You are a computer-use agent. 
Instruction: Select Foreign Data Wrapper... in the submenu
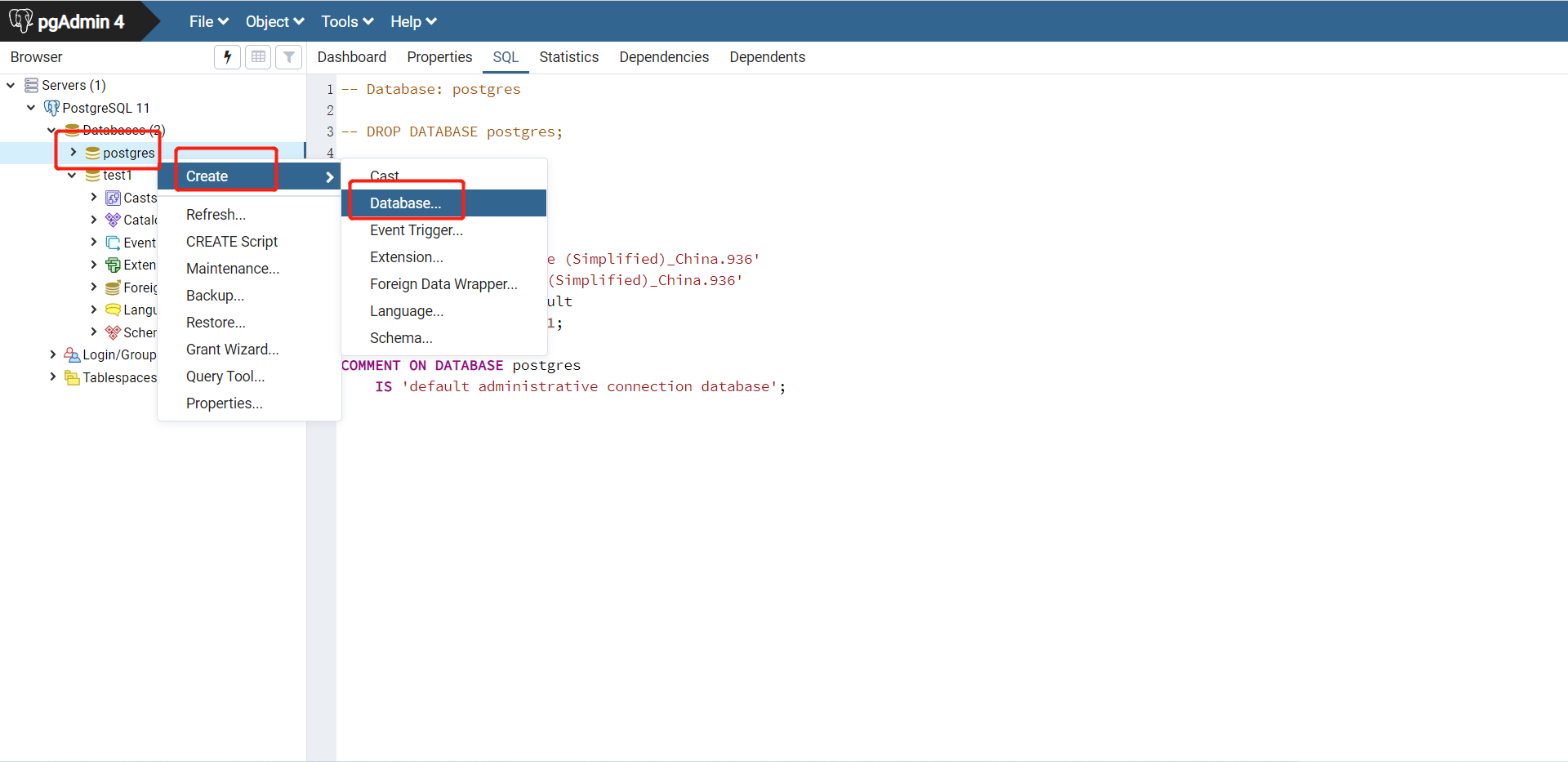[x=444, y=284]
